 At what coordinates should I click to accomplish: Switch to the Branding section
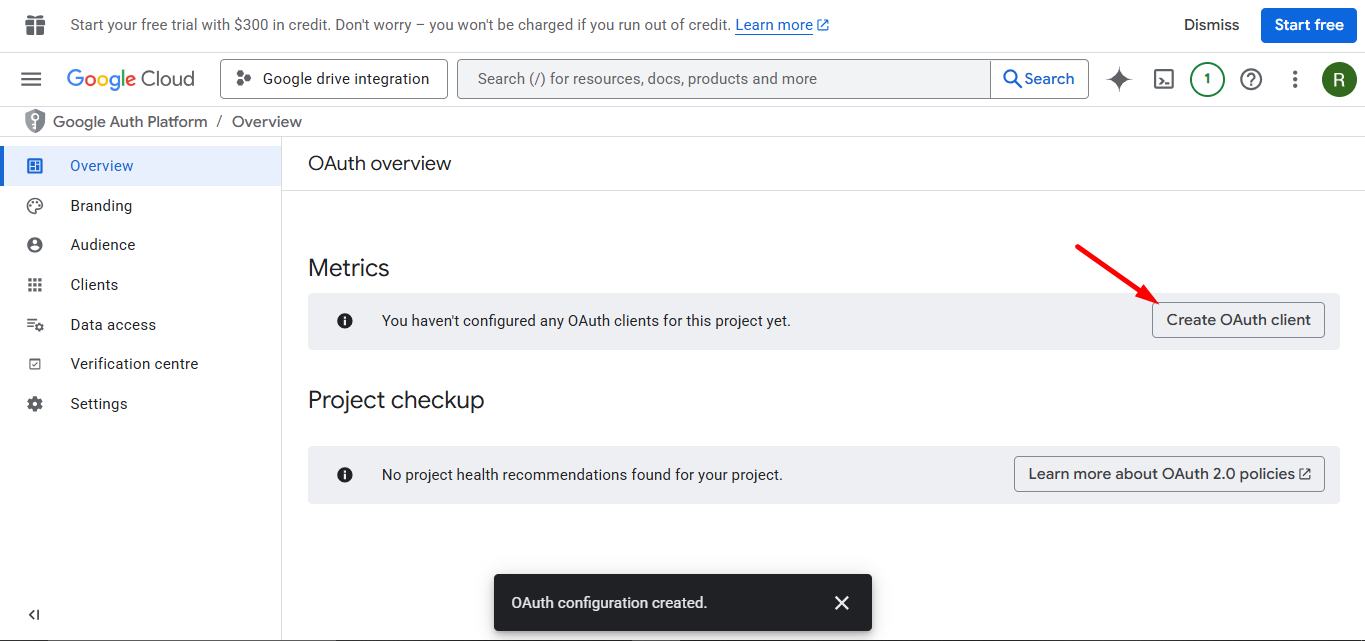100,205
